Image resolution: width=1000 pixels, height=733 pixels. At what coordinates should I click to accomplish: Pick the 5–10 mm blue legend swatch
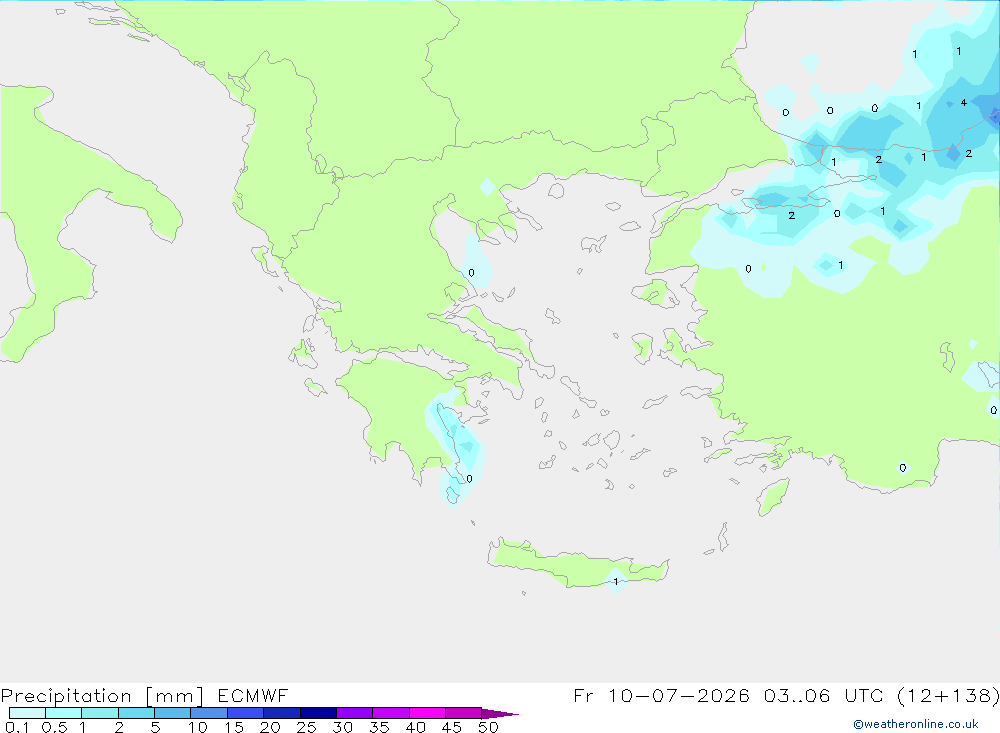click(x=172, y=713)
